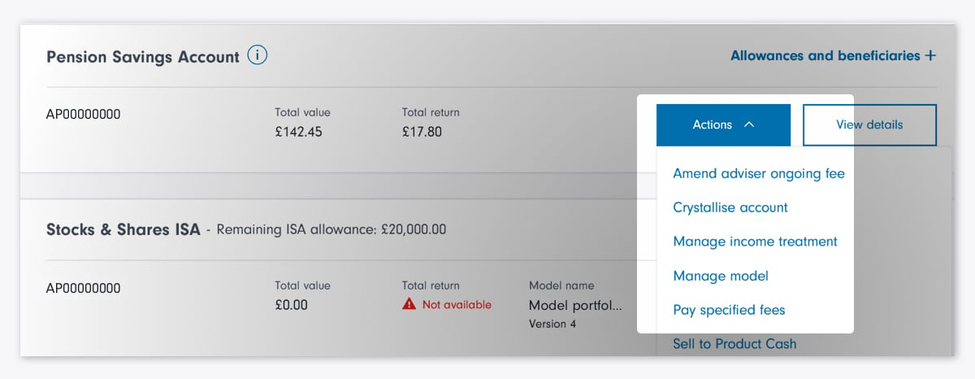This screenshot has width=975, height=379.
Task: Select Sell to Product Cash
Action: click(734, 344)
